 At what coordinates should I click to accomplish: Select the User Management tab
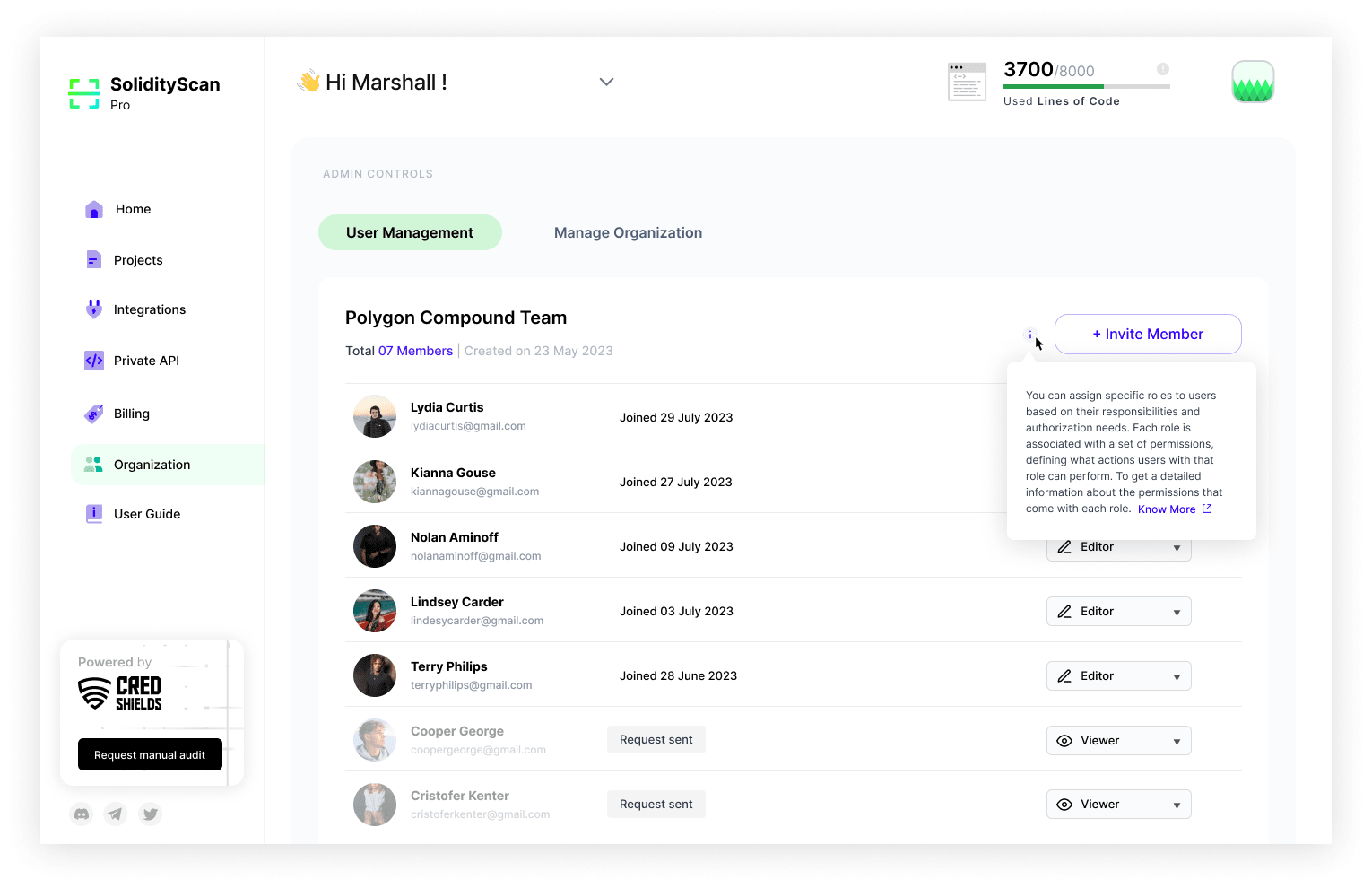[x=410, y=232]
